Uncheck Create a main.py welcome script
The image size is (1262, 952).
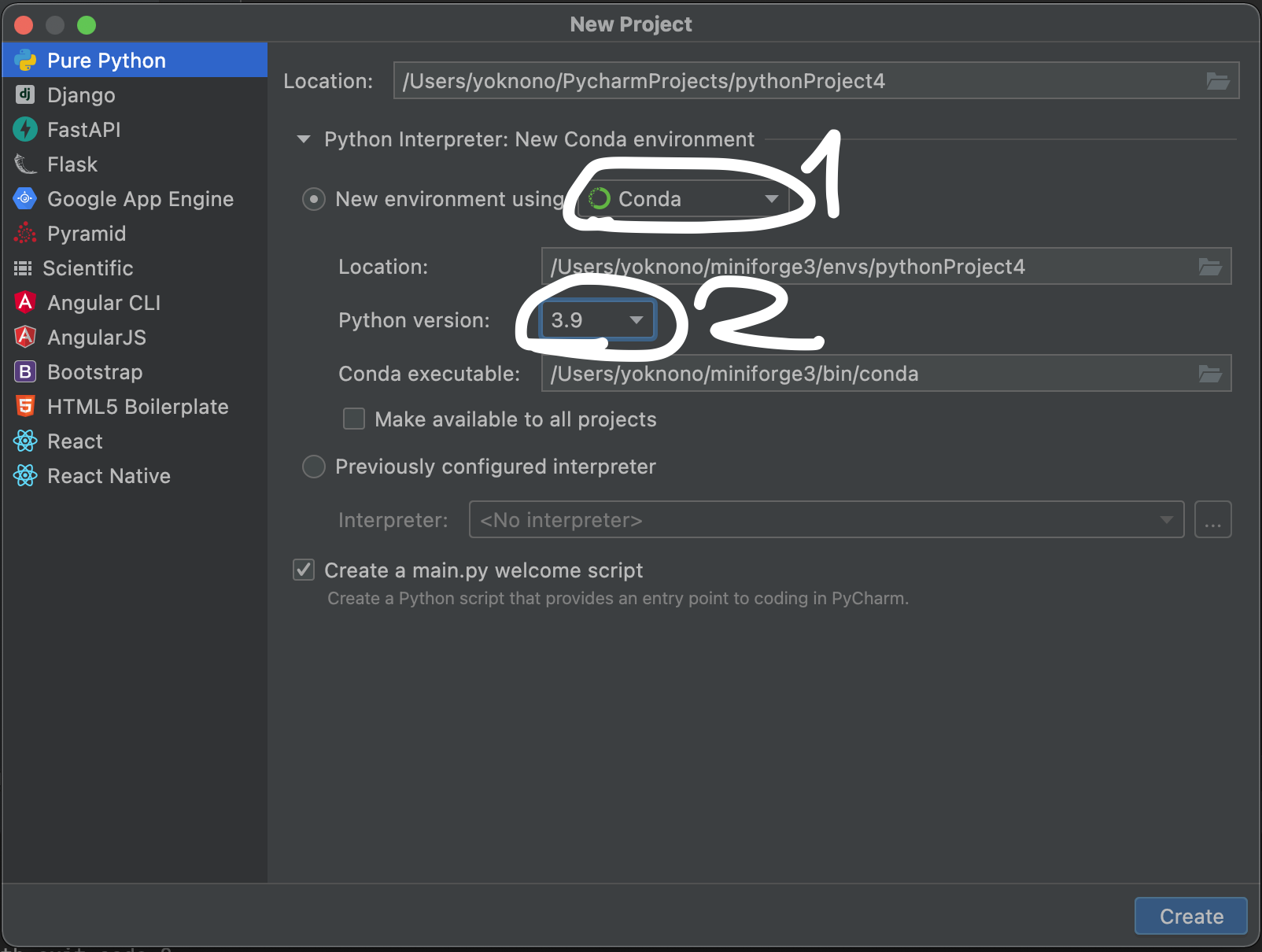coord(304,570)
